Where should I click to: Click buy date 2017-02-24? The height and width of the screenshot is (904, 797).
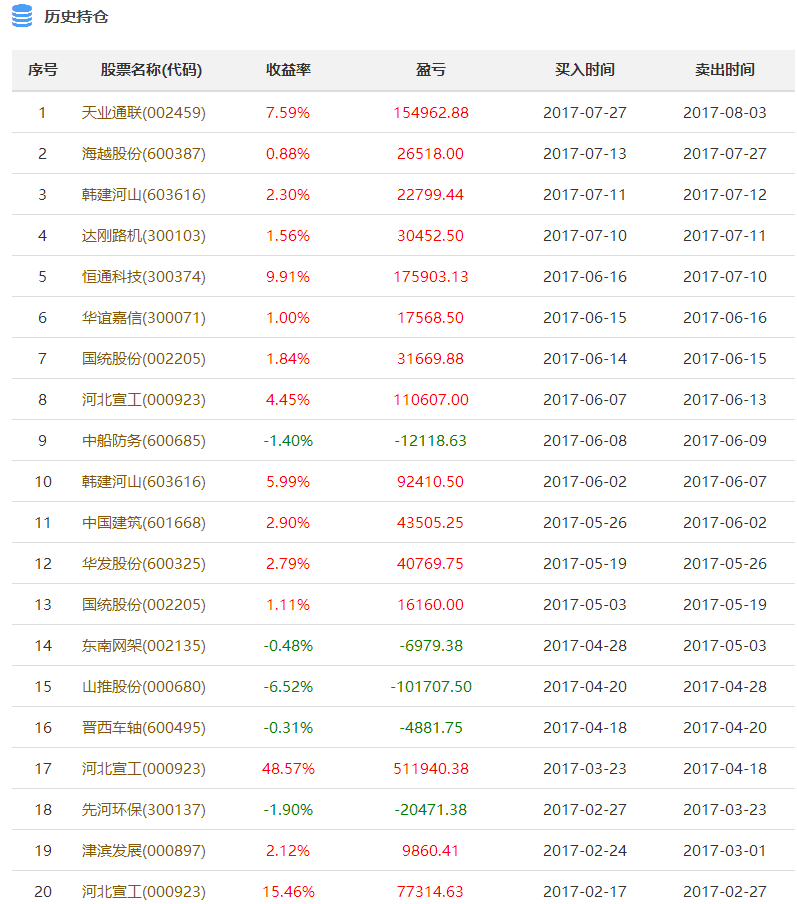click(x=584, y=850)
